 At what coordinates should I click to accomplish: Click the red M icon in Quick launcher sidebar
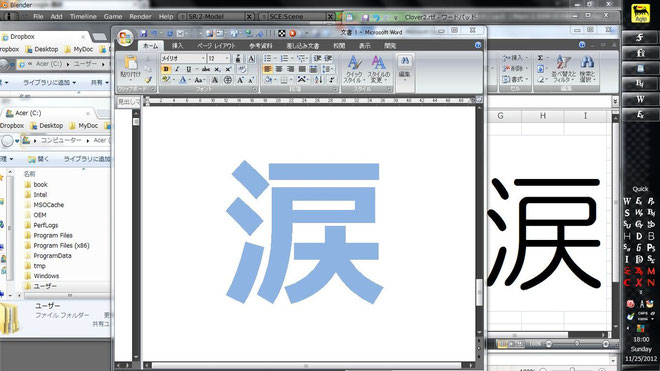tap(651, 271)
